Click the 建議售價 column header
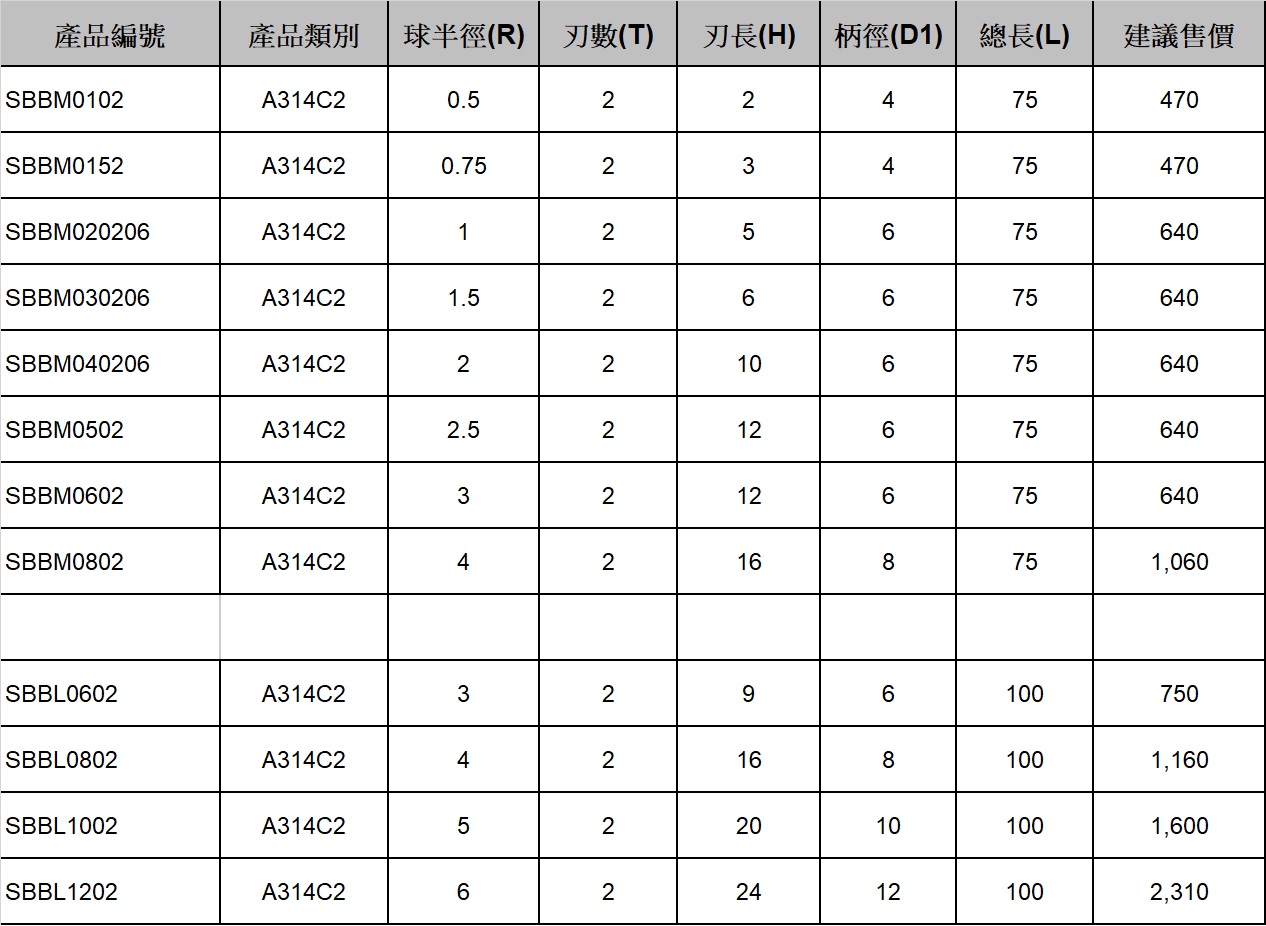 tap(1179, 34)
